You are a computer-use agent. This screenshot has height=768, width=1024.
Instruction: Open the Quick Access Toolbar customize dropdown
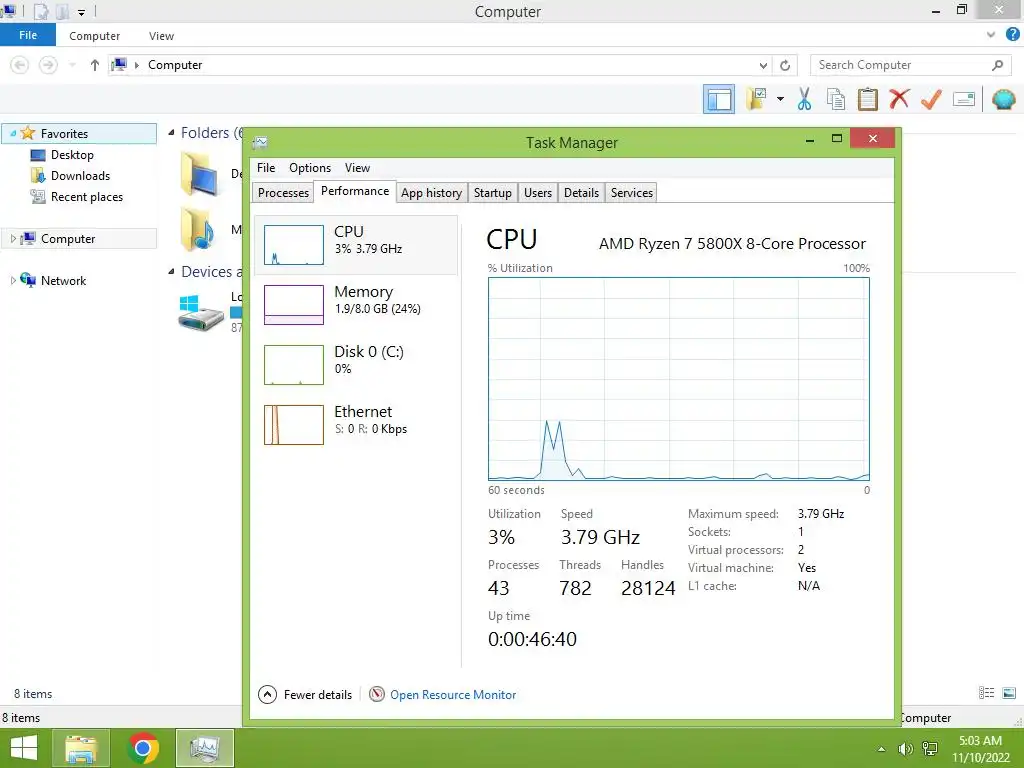[81, 12]
